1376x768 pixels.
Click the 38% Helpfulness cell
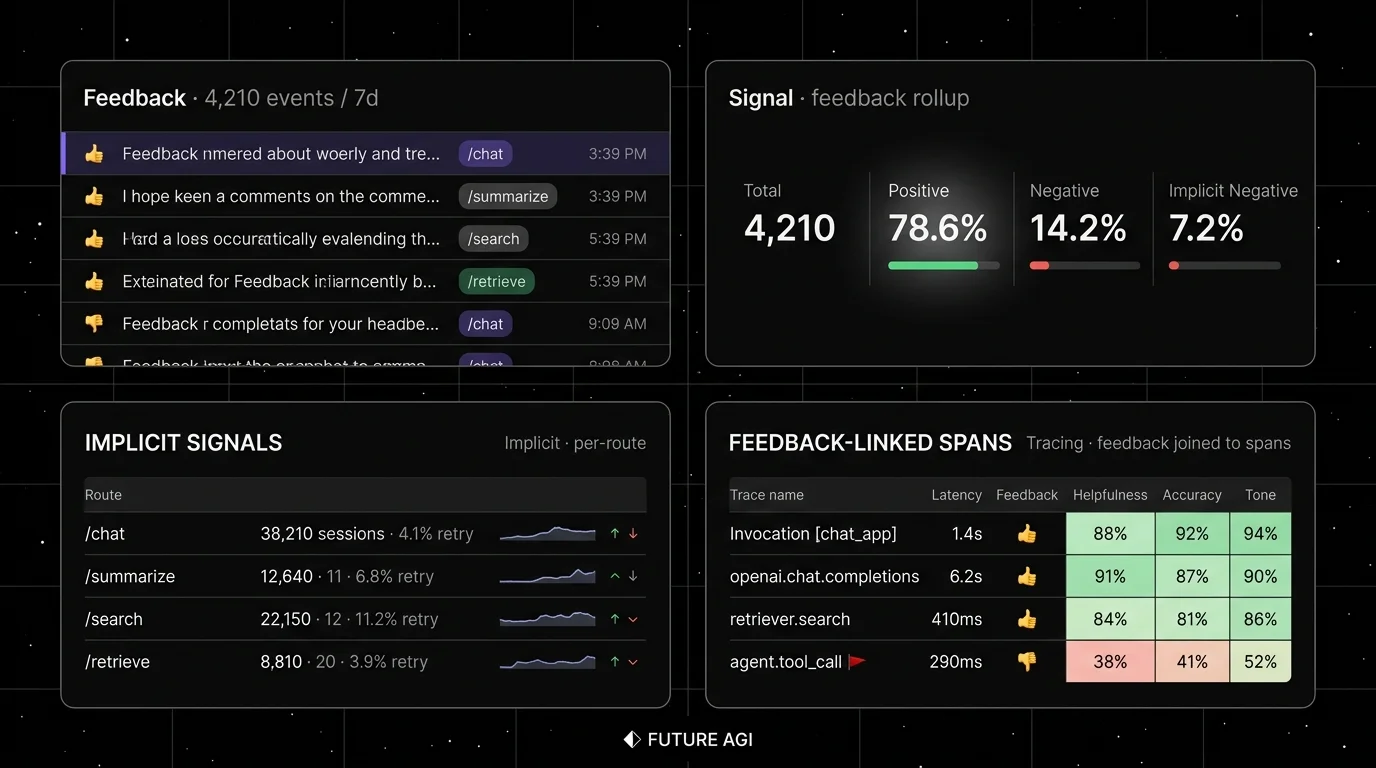click(1110, 662)
